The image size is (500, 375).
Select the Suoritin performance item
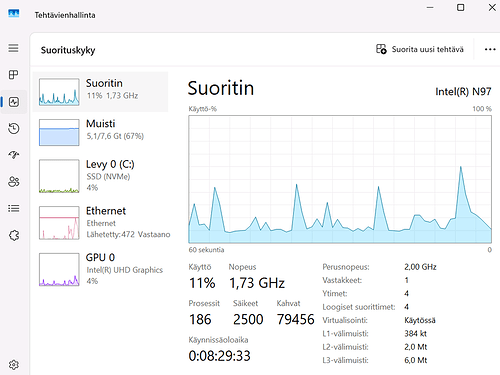tap(100, 92)
